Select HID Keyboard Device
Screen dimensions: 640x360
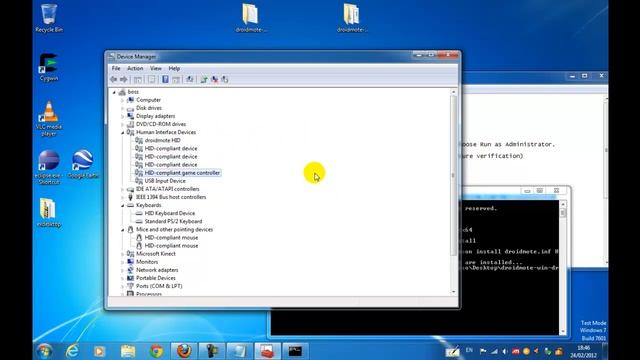click(x=170, y=213)
